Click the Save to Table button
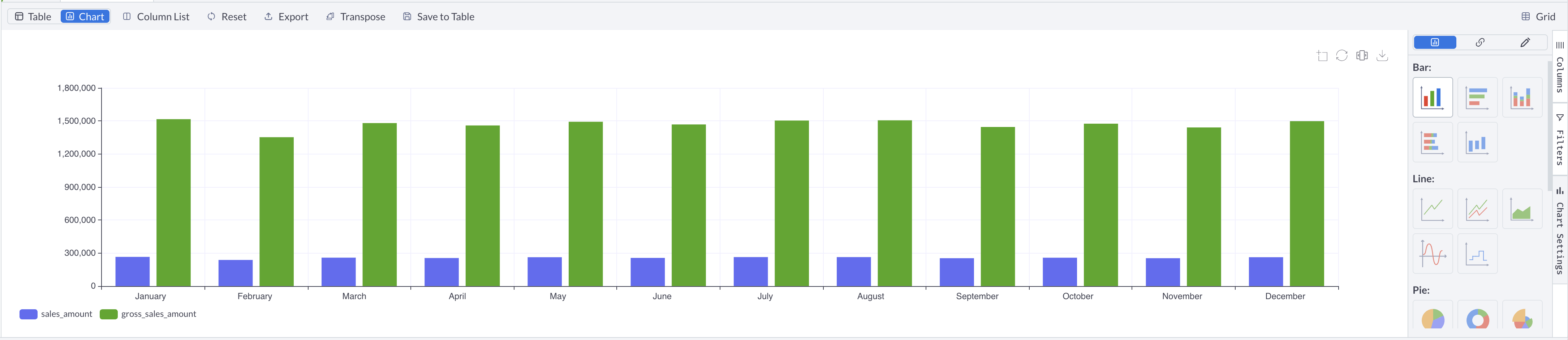 [x=438, y=16]
